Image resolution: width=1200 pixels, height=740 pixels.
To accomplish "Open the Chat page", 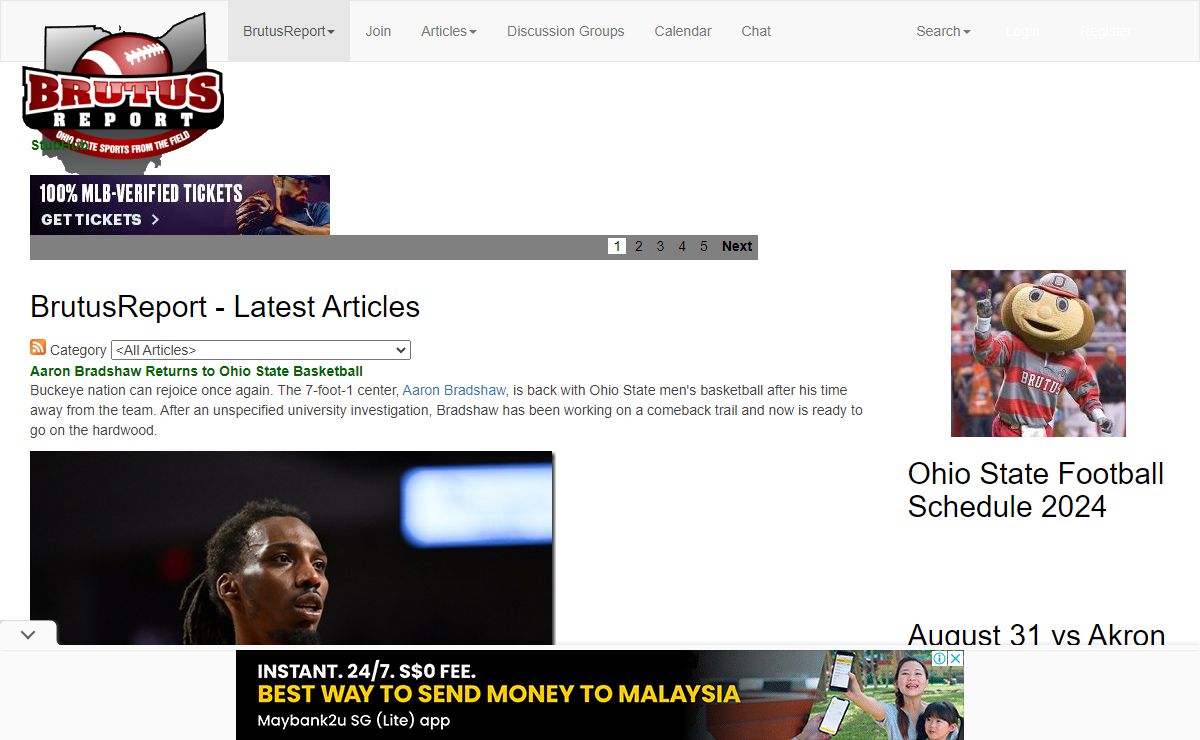I will click(756, 31).
